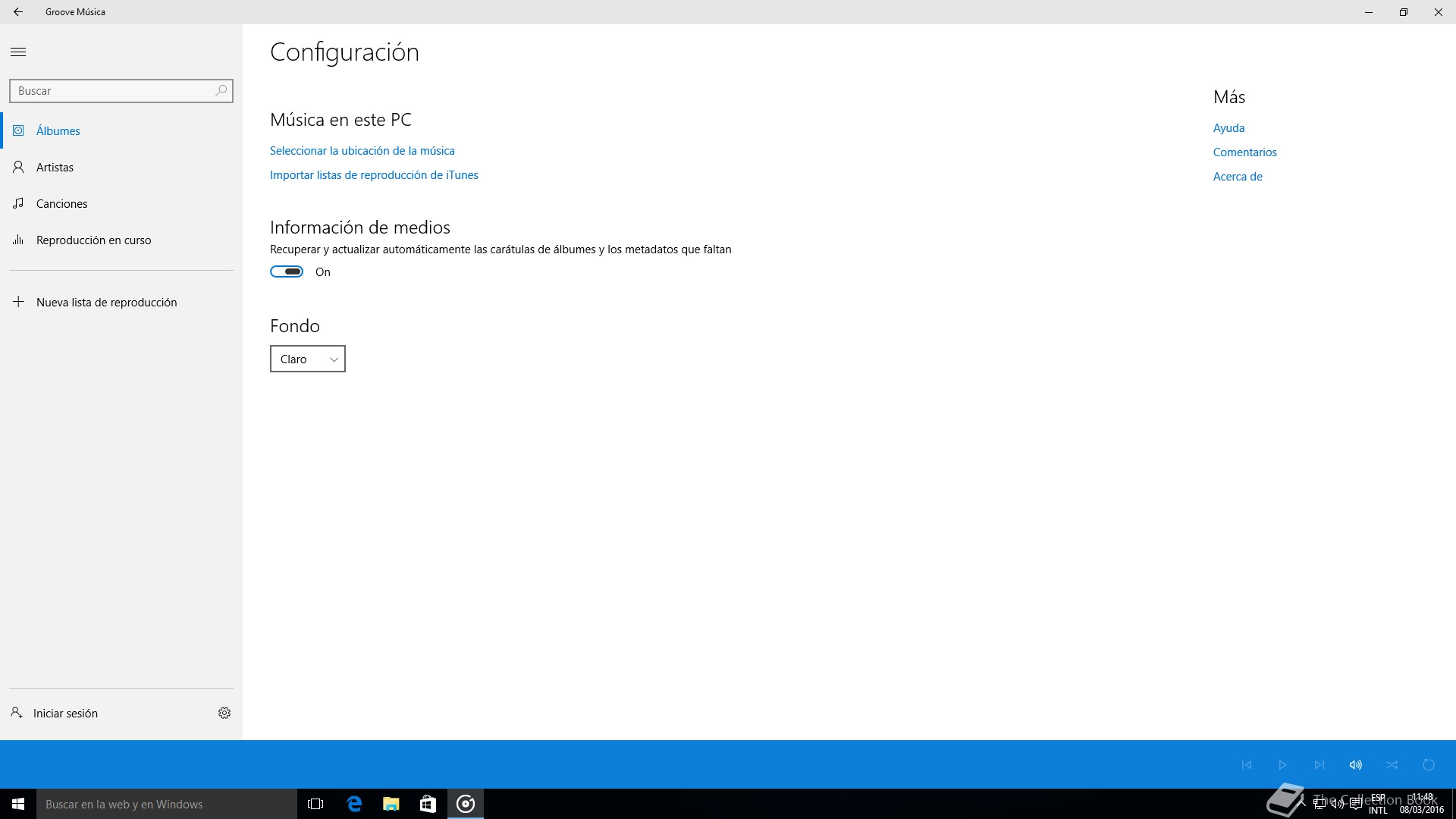
Task: Click Importar listas de reproducción de iTunes
Action: tap(374, 175)
